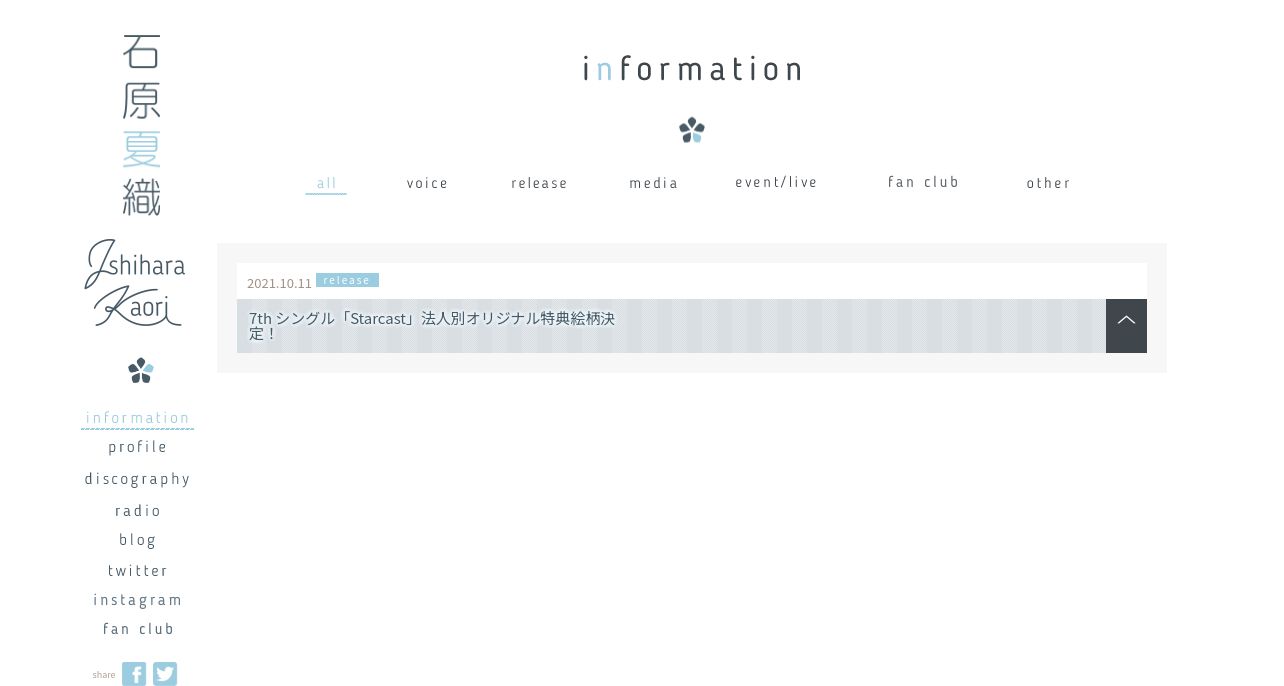Open the 'blog' link
The image size is (1284, 686).
click(x=138, y=540)
